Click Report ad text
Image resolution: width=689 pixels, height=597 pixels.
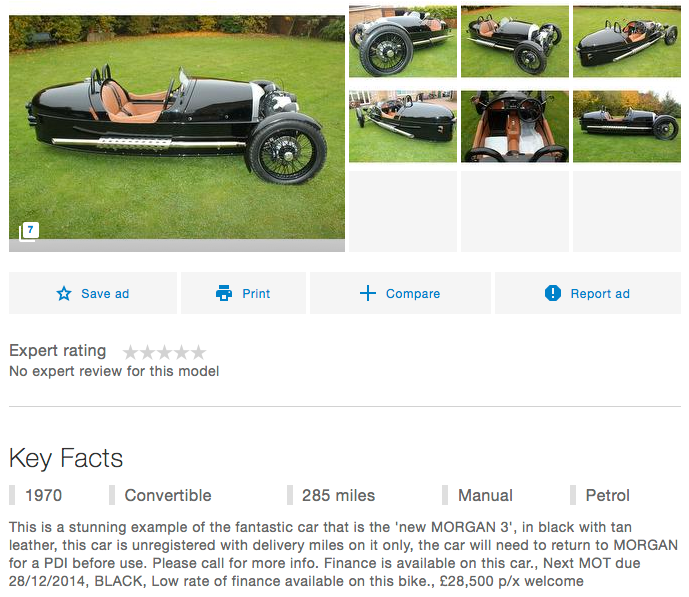pos(600,293)
